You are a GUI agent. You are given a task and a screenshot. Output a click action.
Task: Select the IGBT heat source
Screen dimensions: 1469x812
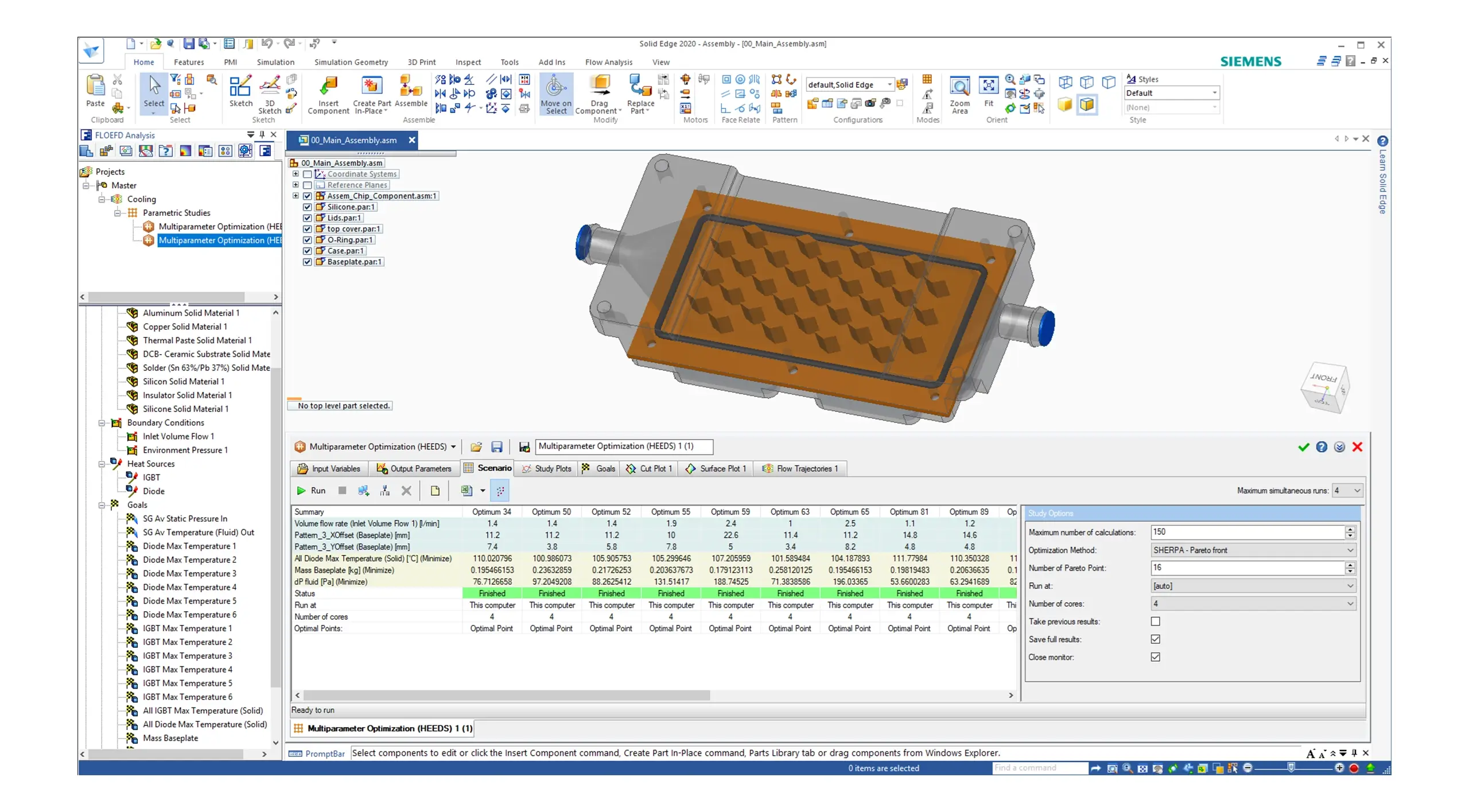pyautogui.click(x=151, y=478)
